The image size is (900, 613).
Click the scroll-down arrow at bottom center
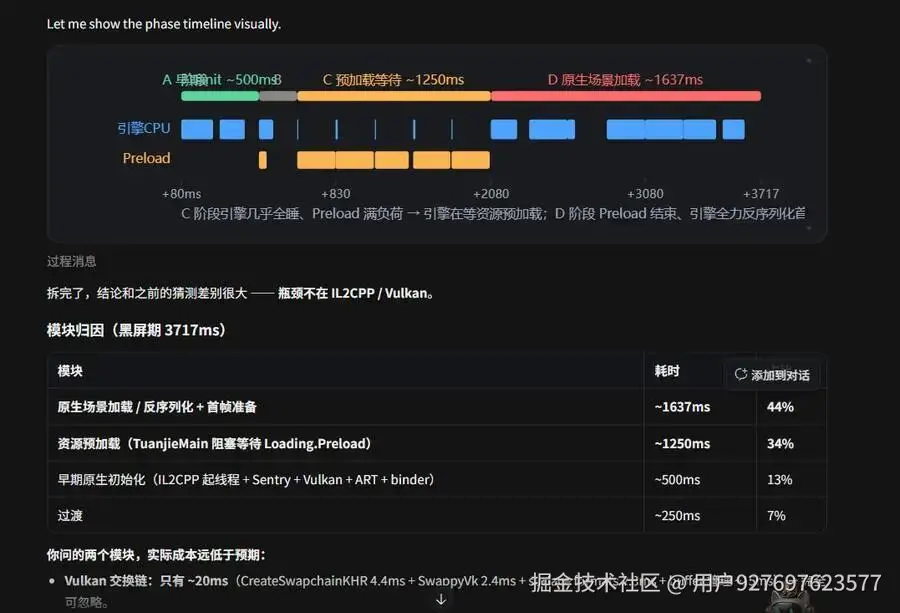coord(441,600)
